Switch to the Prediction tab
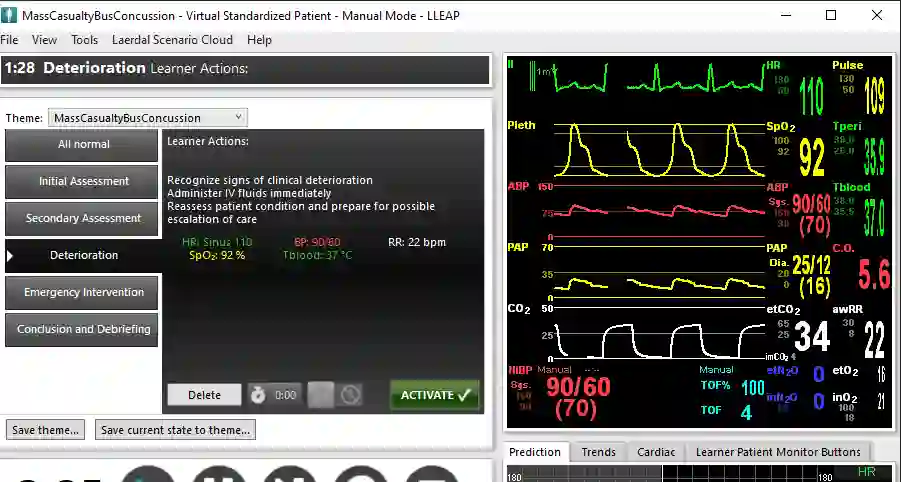The image size is (901, 482). coord(534,452)
